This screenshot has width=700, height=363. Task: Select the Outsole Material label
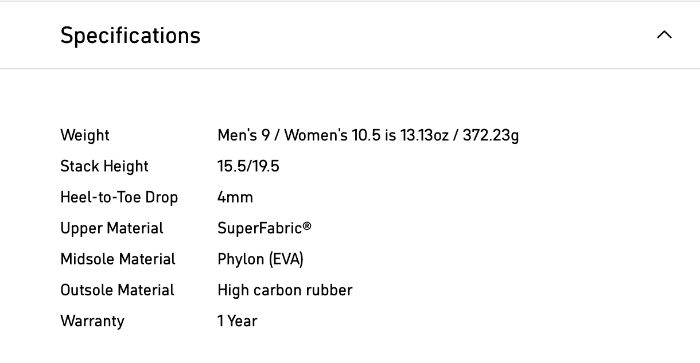[x=117, y=290]
